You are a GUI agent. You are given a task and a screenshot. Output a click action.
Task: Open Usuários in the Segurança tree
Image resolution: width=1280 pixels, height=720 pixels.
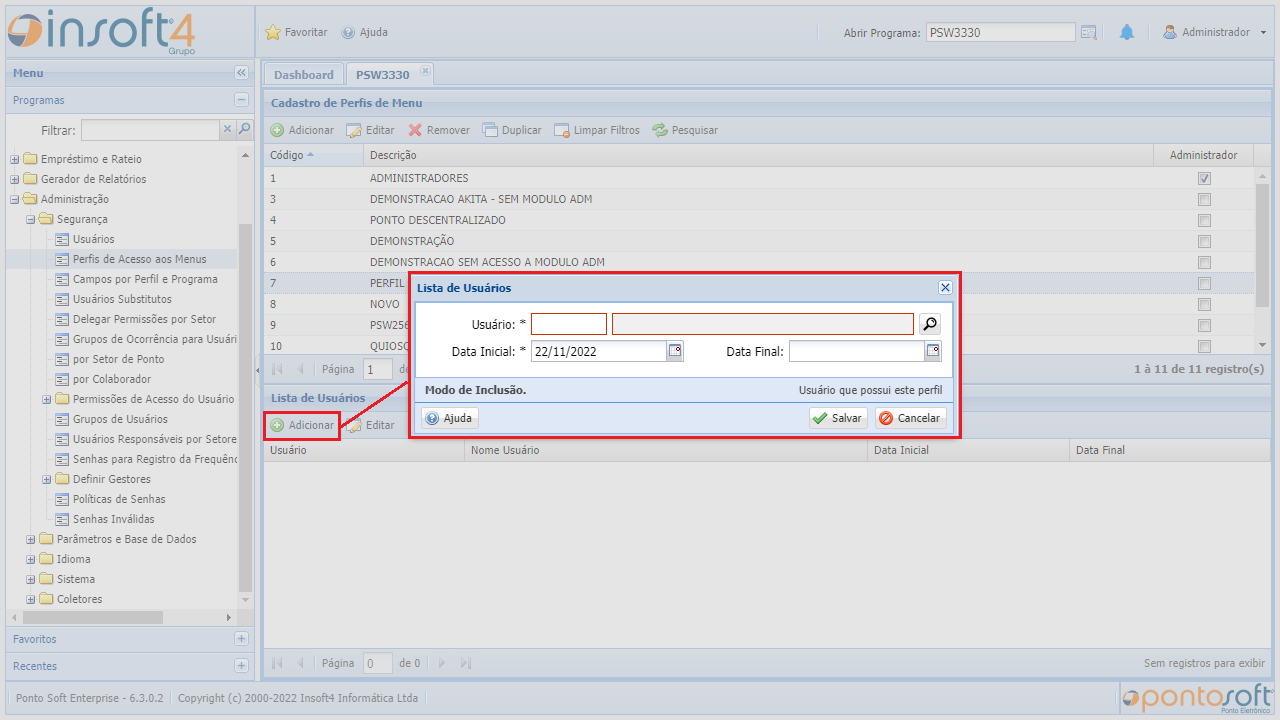pos(93,239)
